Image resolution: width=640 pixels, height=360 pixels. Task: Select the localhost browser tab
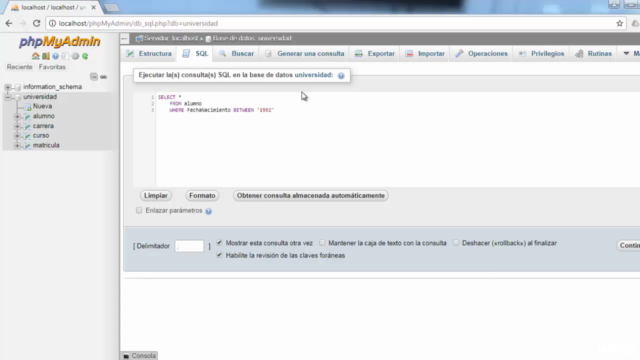pyautogui.click(x=53, y=7)
